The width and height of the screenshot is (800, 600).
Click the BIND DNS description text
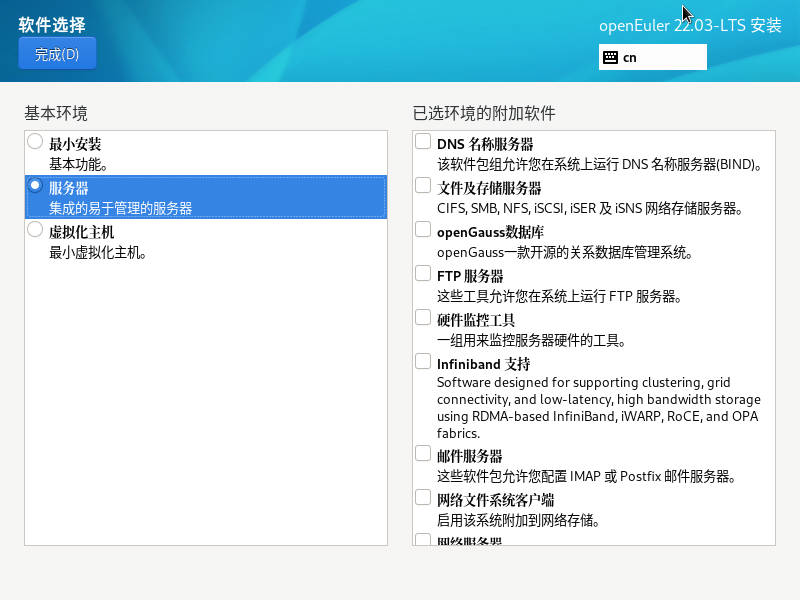point(600,164)
